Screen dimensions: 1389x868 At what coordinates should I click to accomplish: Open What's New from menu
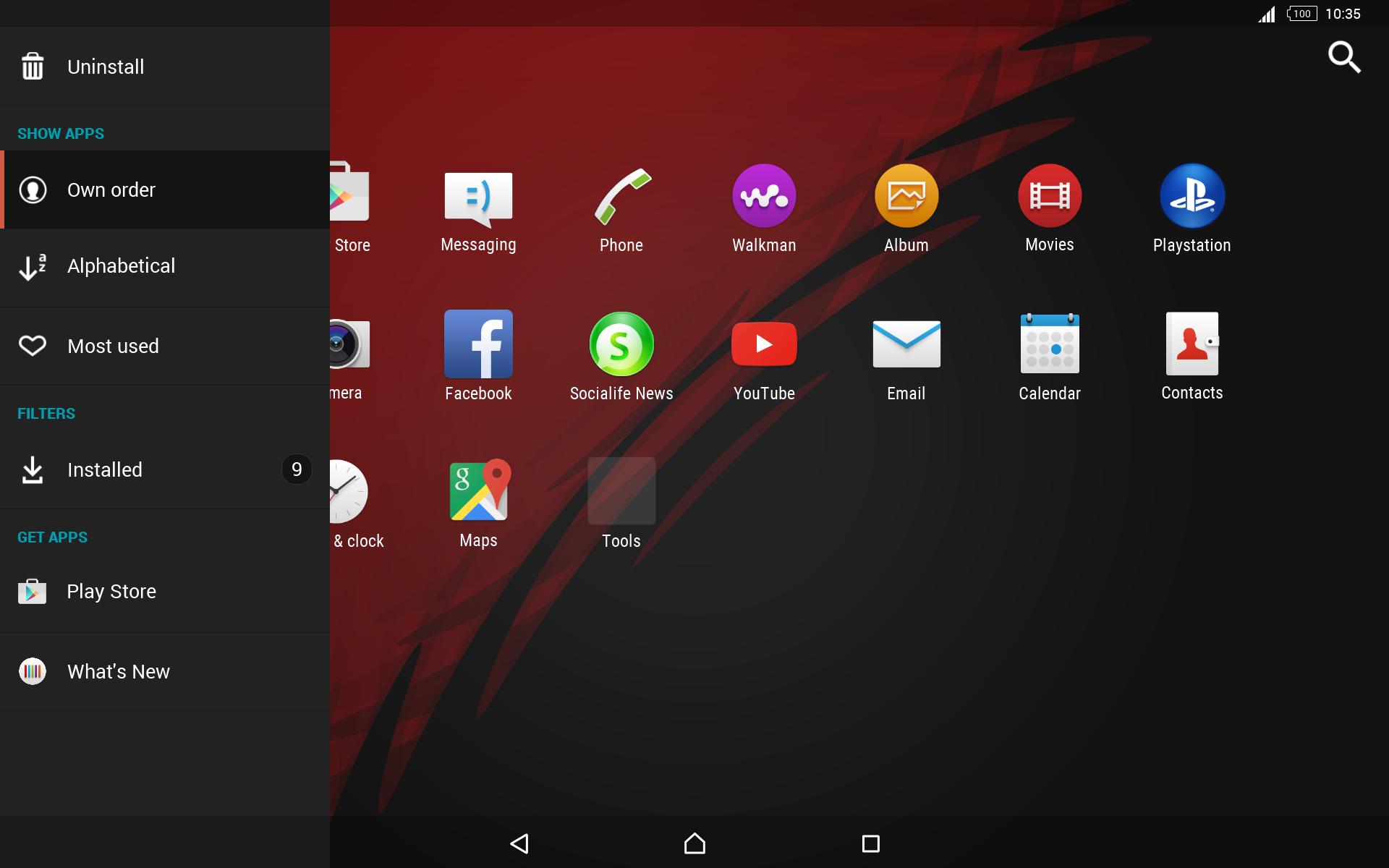coord(165,671)
